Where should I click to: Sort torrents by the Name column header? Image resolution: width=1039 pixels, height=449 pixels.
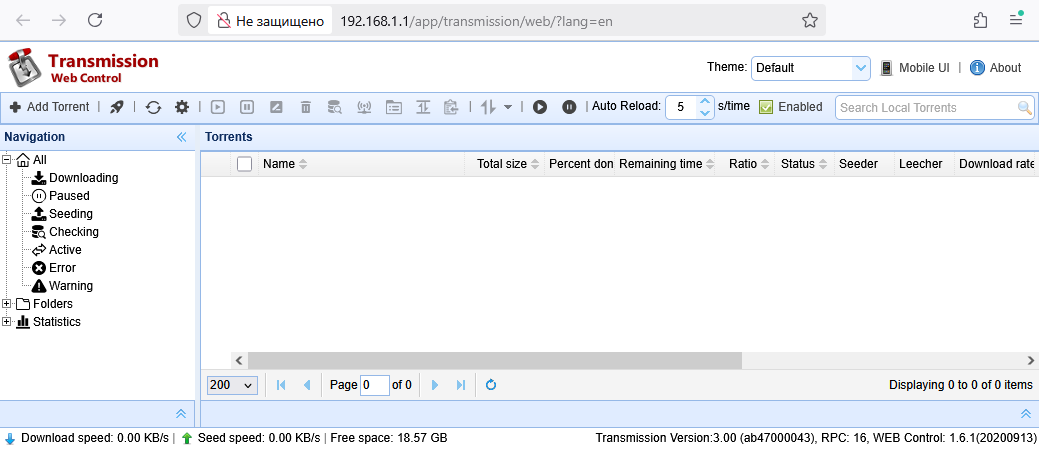(x=279, y=164)
